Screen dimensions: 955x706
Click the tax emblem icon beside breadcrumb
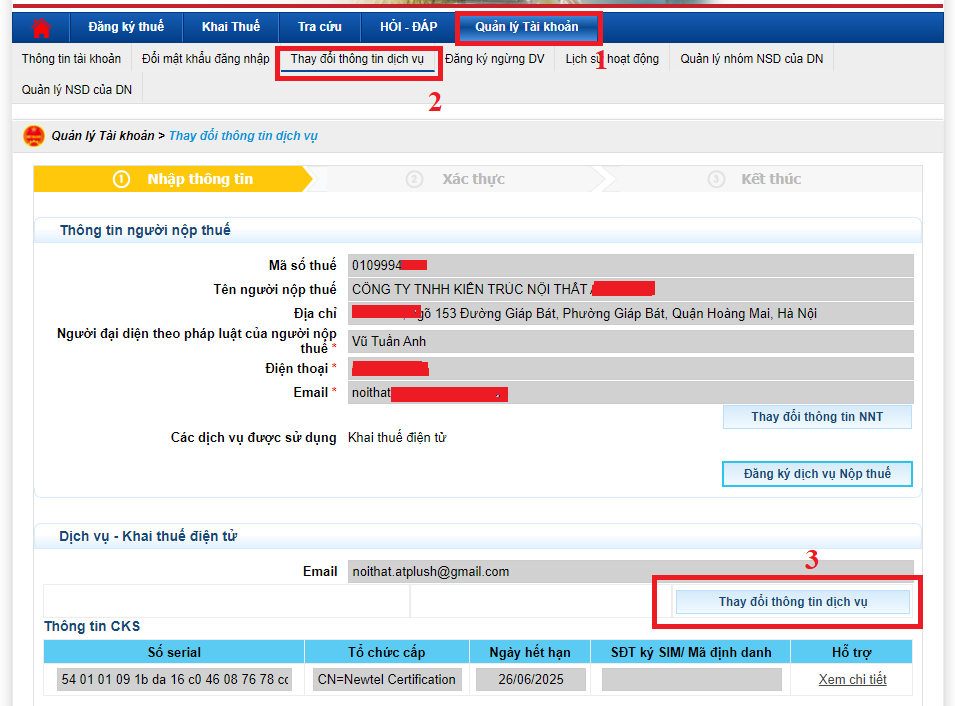click(33, 136)
